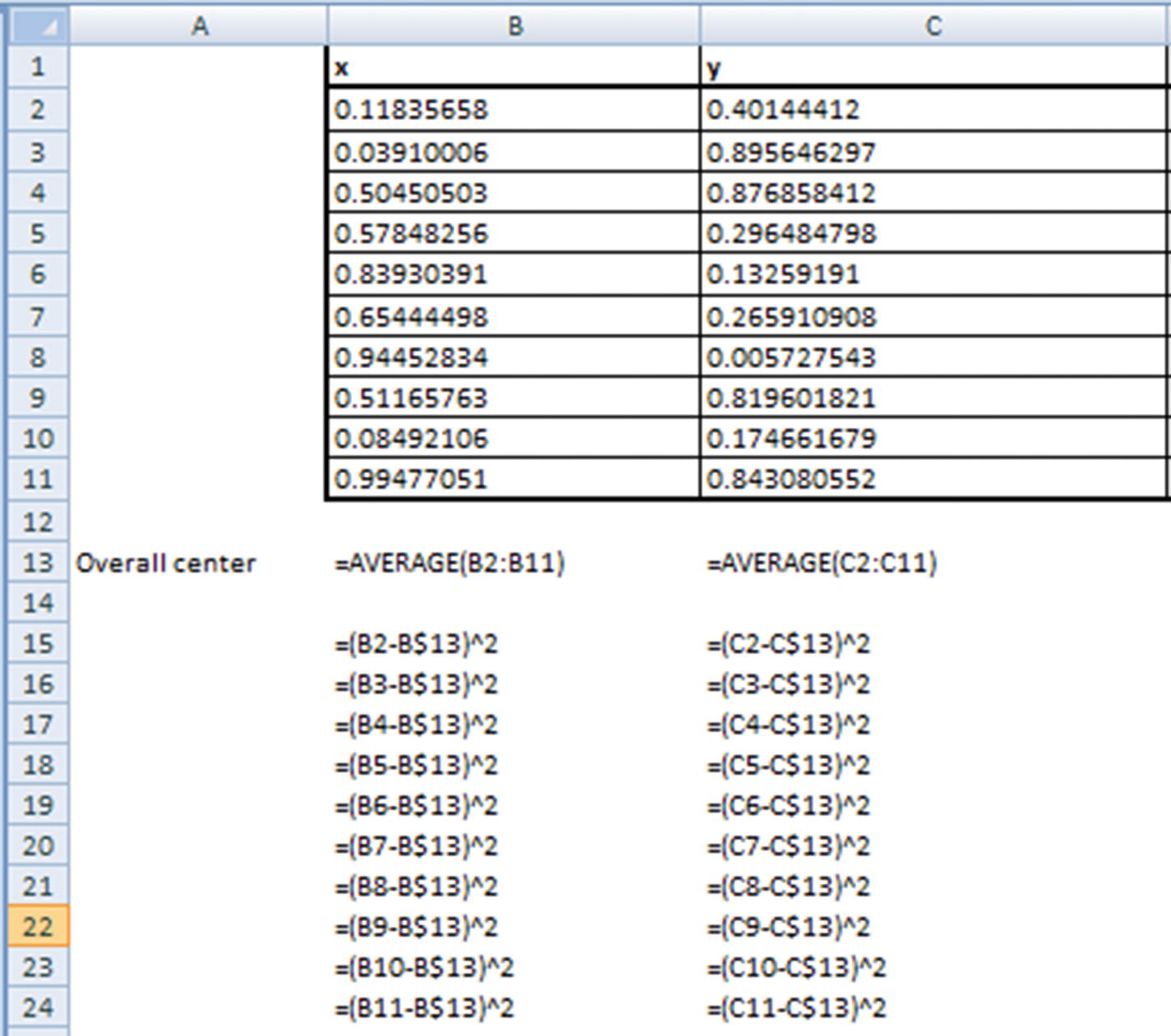This screenshot has height=1036, width=1171.
Task: Select row 14 header
Action: 38,602
